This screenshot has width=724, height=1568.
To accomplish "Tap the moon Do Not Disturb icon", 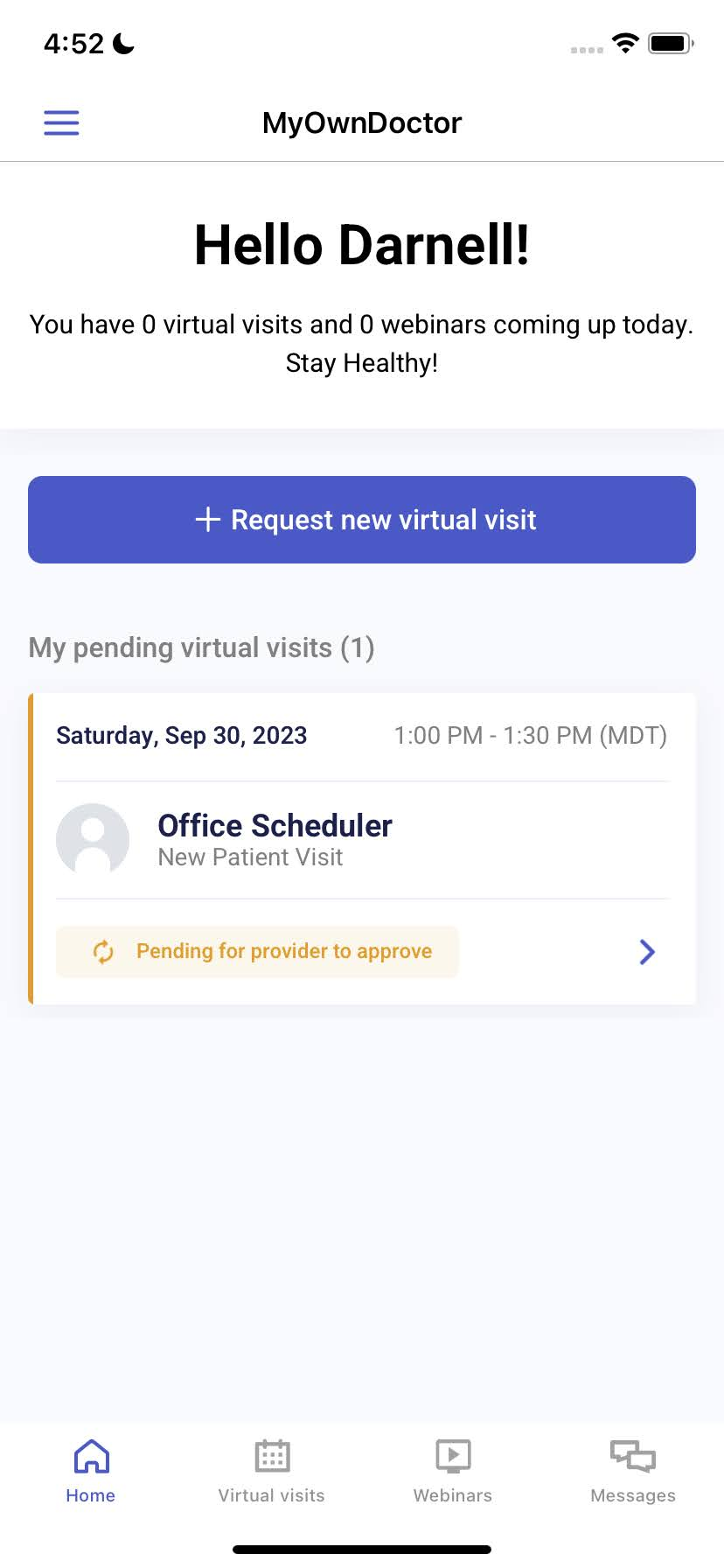I will pyautogui.click(x=124, y=43).
